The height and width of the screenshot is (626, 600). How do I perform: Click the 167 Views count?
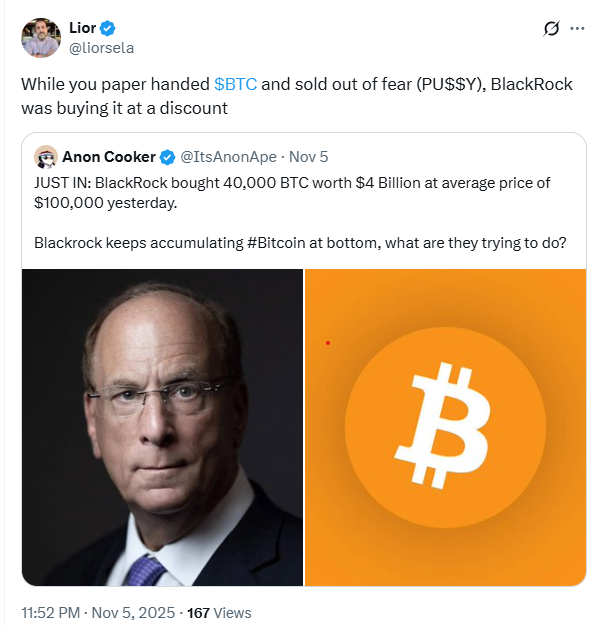[x=220, y=612]
